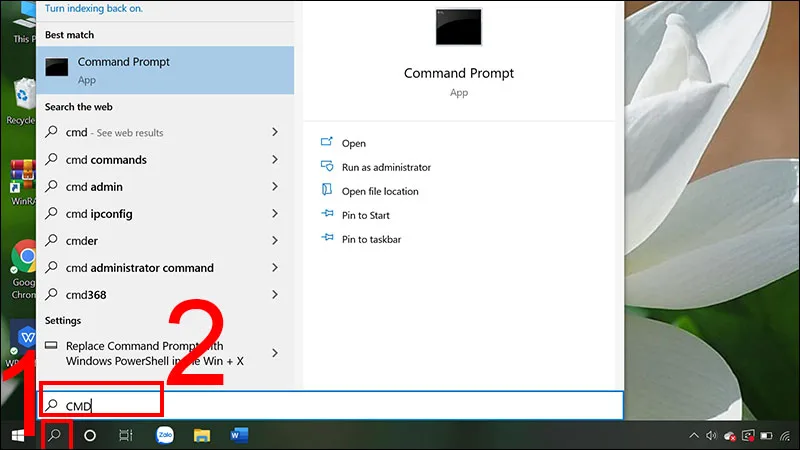
Task: Click 'cmd commands' web suggestion
Action: pos(165,160)
